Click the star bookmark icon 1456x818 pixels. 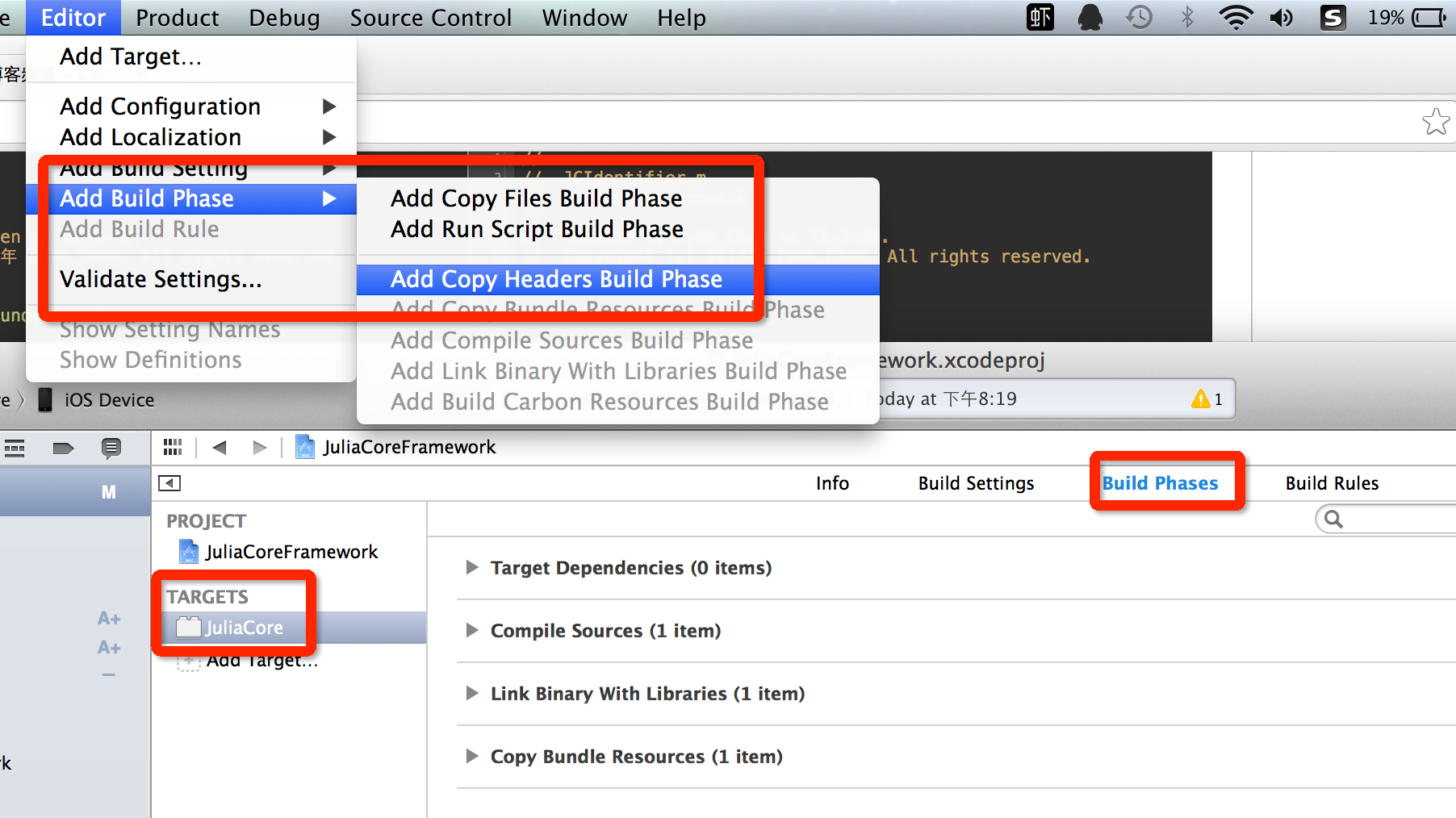click(x=1436, y=122)
